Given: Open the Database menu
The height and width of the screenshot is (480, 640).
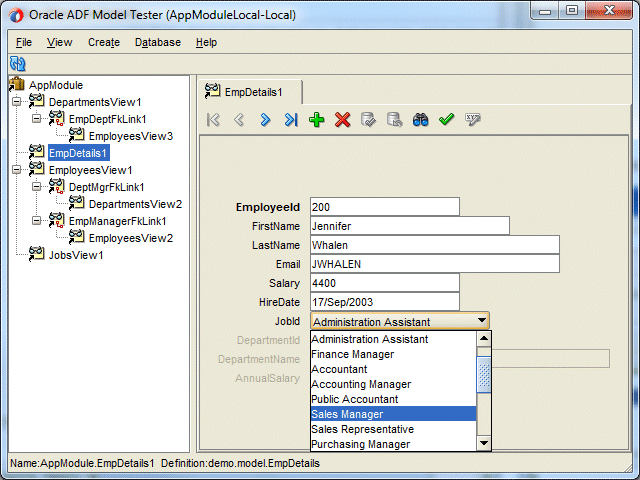Looking at the screenshot, I should (x=158, y=42).
